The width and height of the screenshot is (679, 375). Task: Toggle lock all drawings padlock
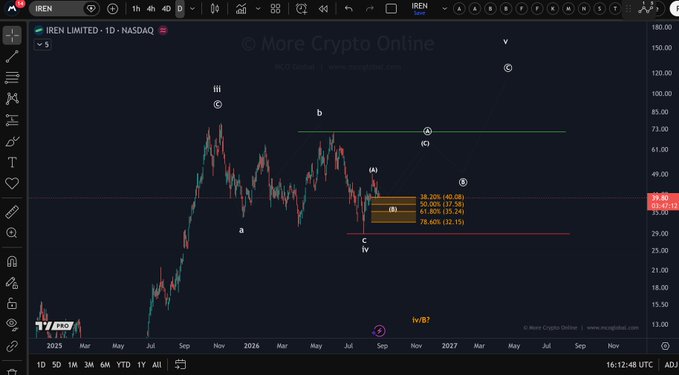click(x=12, y=304)
